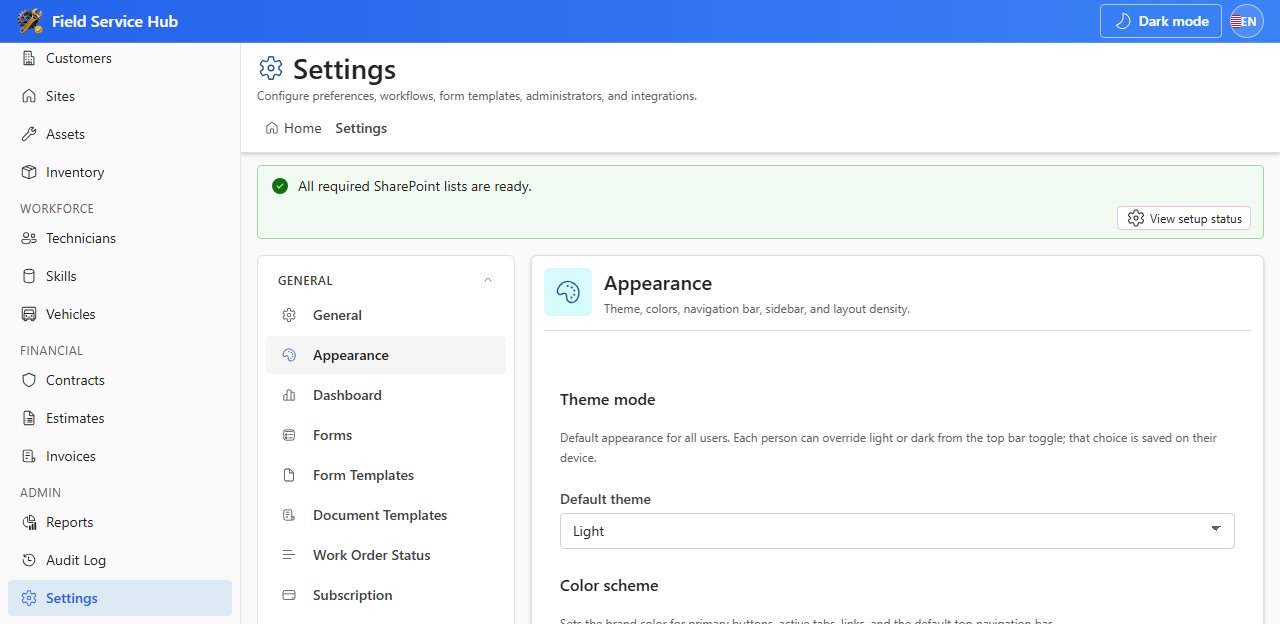
Task: Select Dashboard settings tab
Action: click(386, 395)
